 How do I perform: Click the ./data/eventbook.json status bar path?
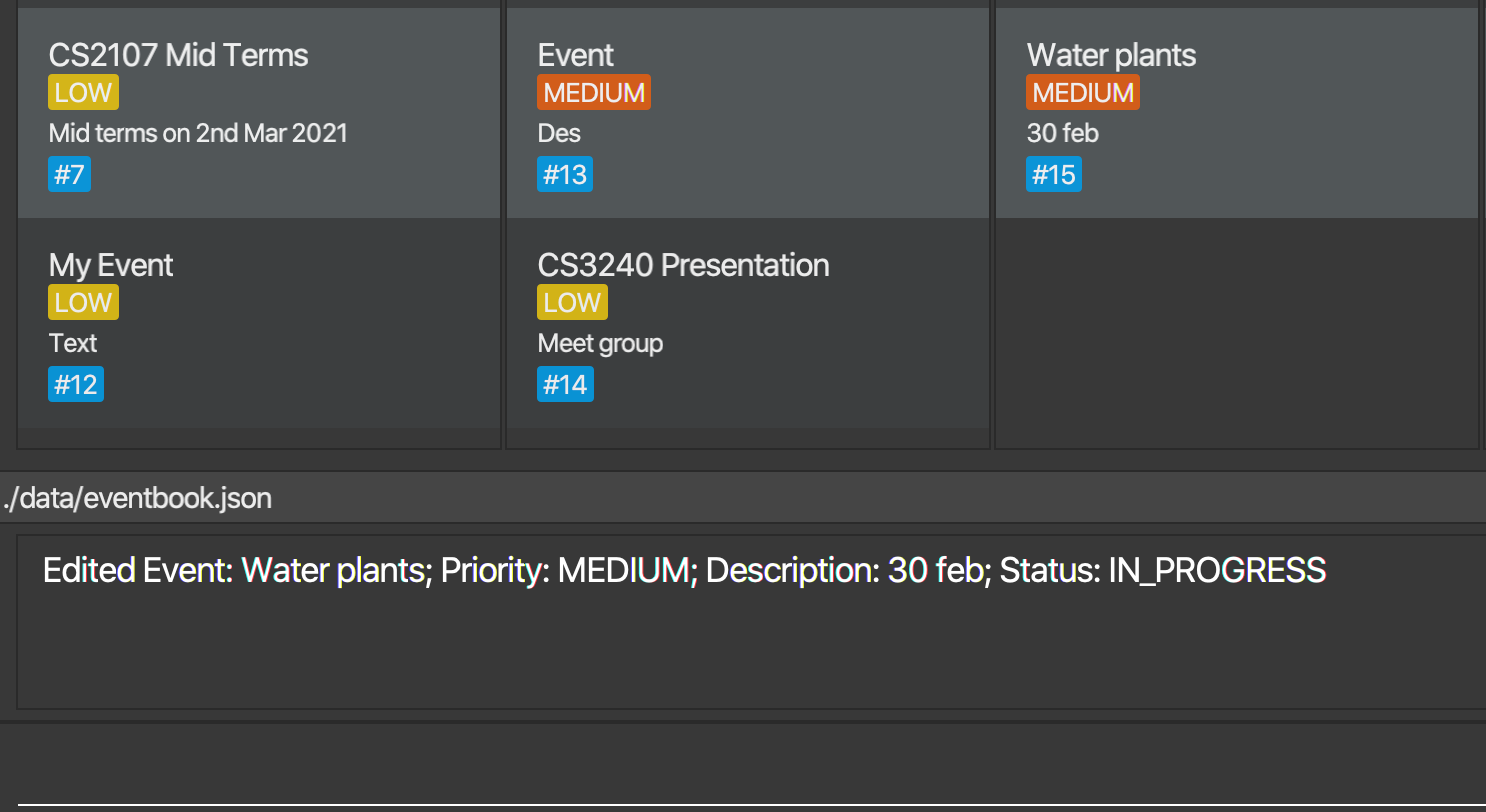138,498
